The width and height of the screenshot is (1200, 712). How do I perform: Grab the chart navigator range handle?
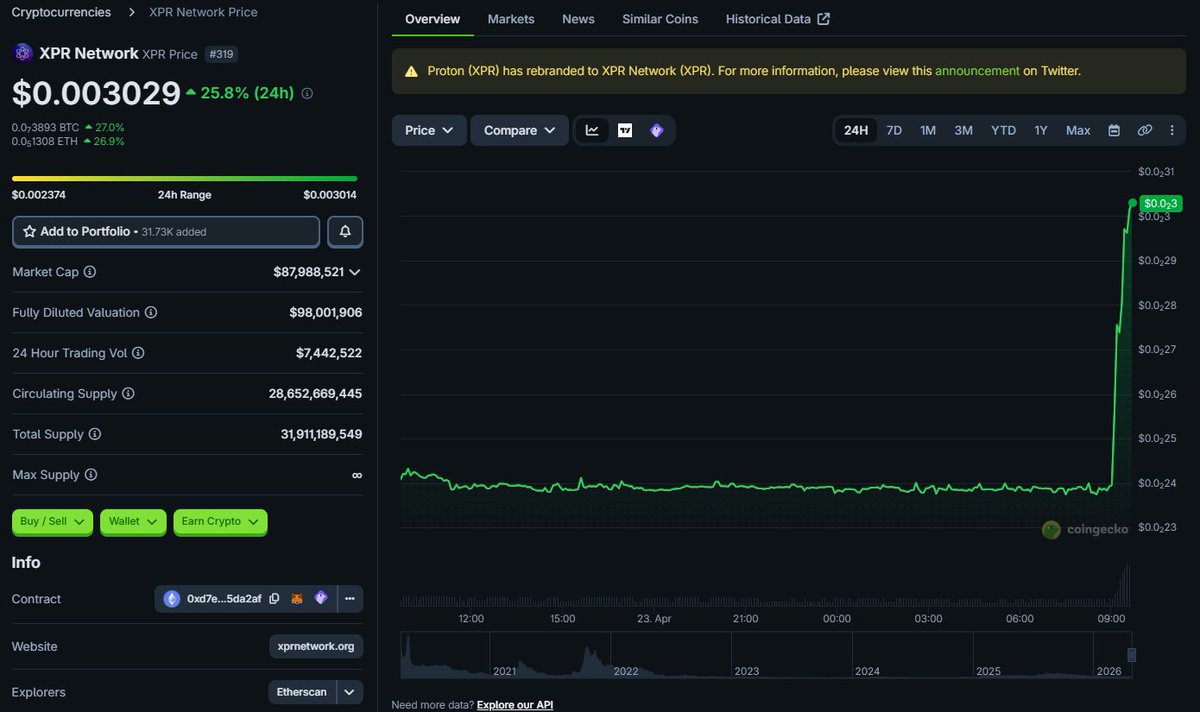click(x=1131, y=654)
